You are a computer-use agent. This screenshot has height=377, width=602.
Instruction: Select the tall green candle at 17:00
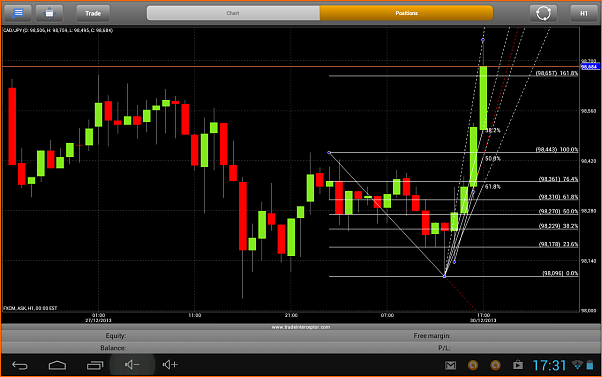pyautogui.click(x=483, y=98)
